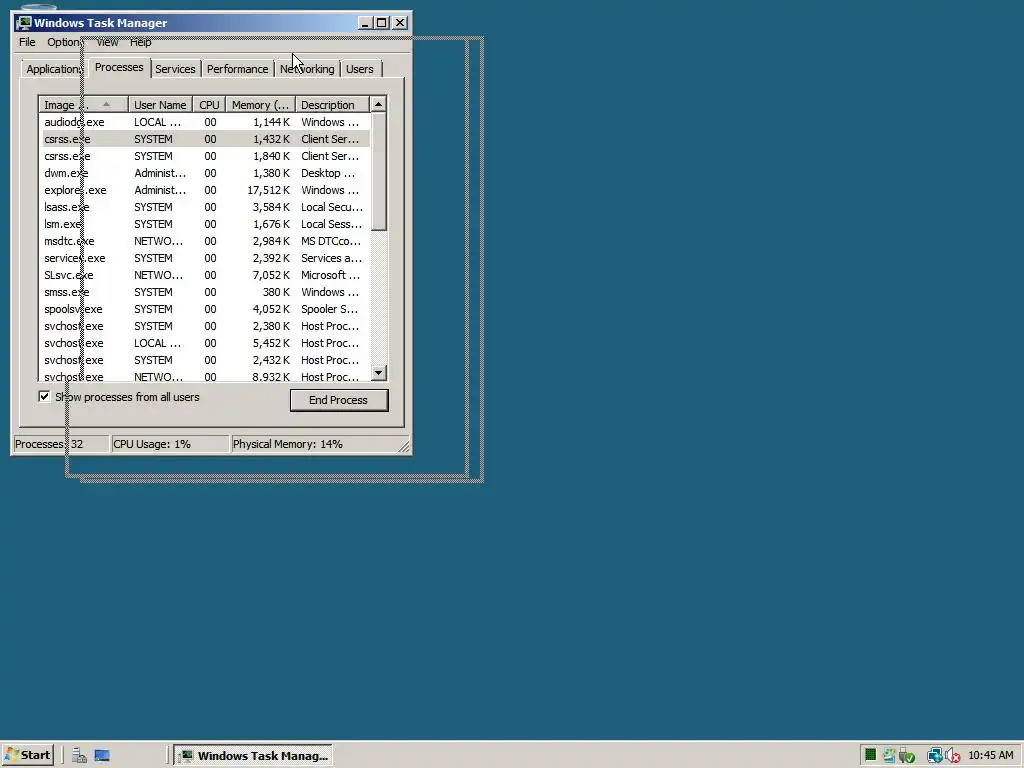Screen dimensions: 1024x768
Task: Click the muted volume speaker tray icon
Action: (953, 756)
